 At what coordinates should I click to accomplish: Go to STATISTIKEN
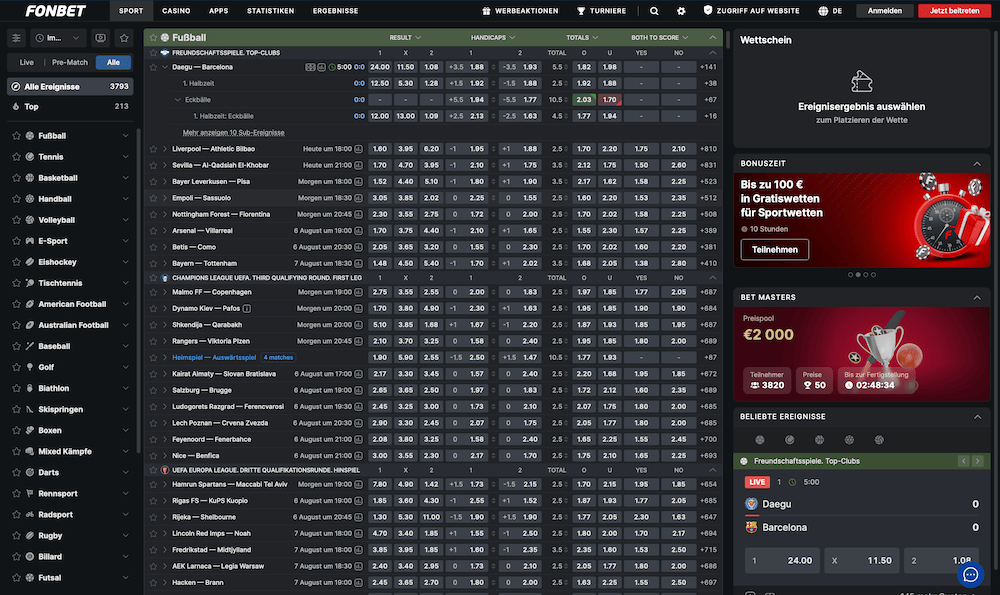tap(270, 11)
